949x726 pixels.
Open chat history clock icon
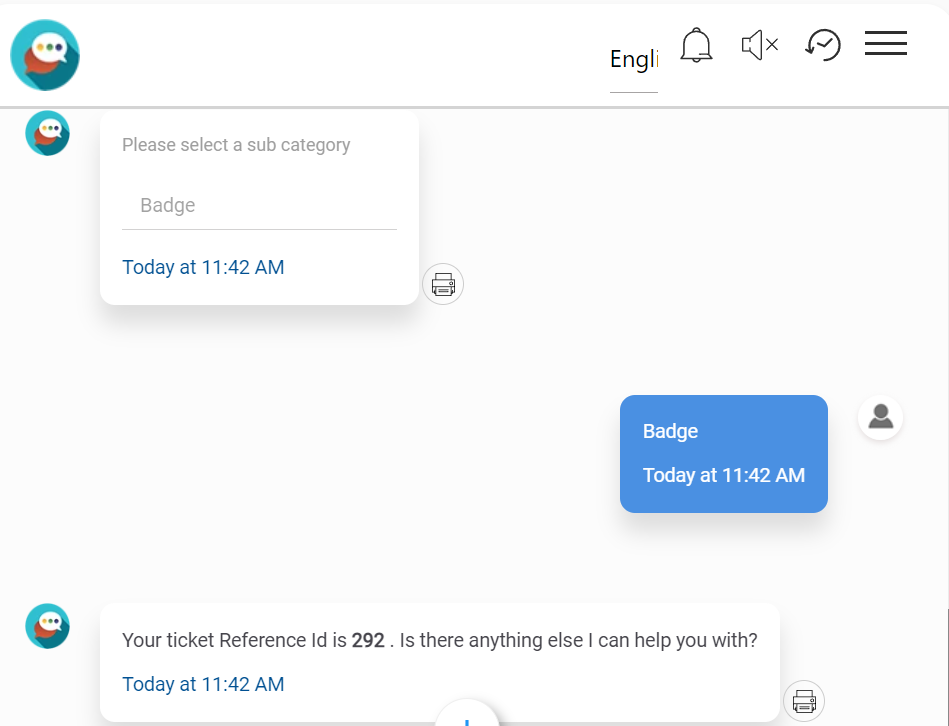coord(823,45)
